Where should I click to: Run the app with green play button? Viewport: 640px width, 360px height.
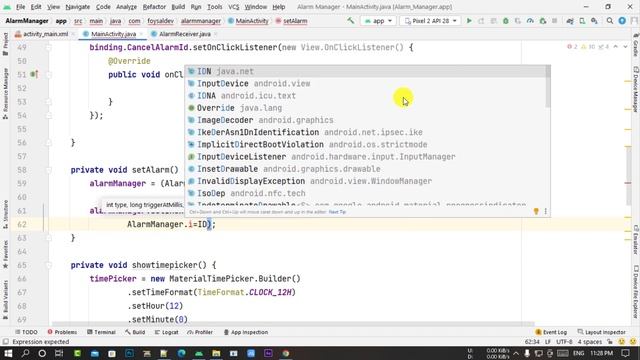click(x=469, y=21)
